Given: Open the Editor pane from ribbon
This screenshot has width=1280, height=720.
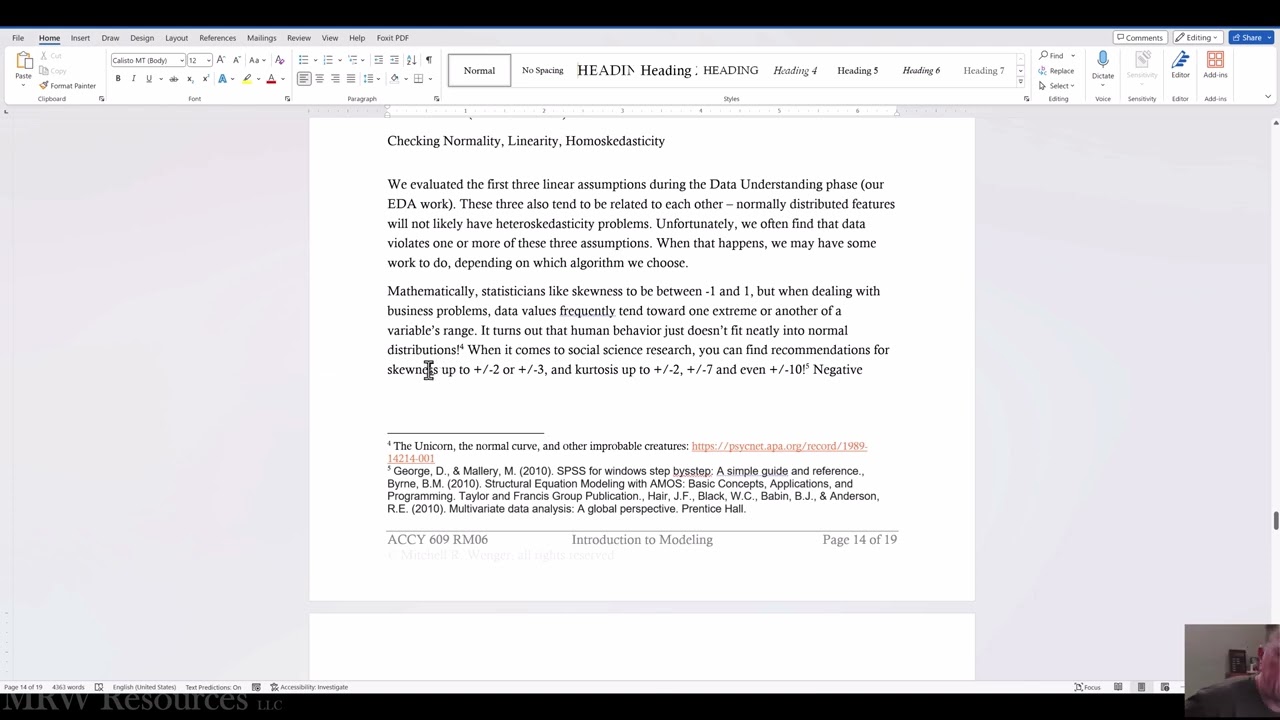Looking at the screenshot, I should pyautogui.click(x=1180, y=65).
